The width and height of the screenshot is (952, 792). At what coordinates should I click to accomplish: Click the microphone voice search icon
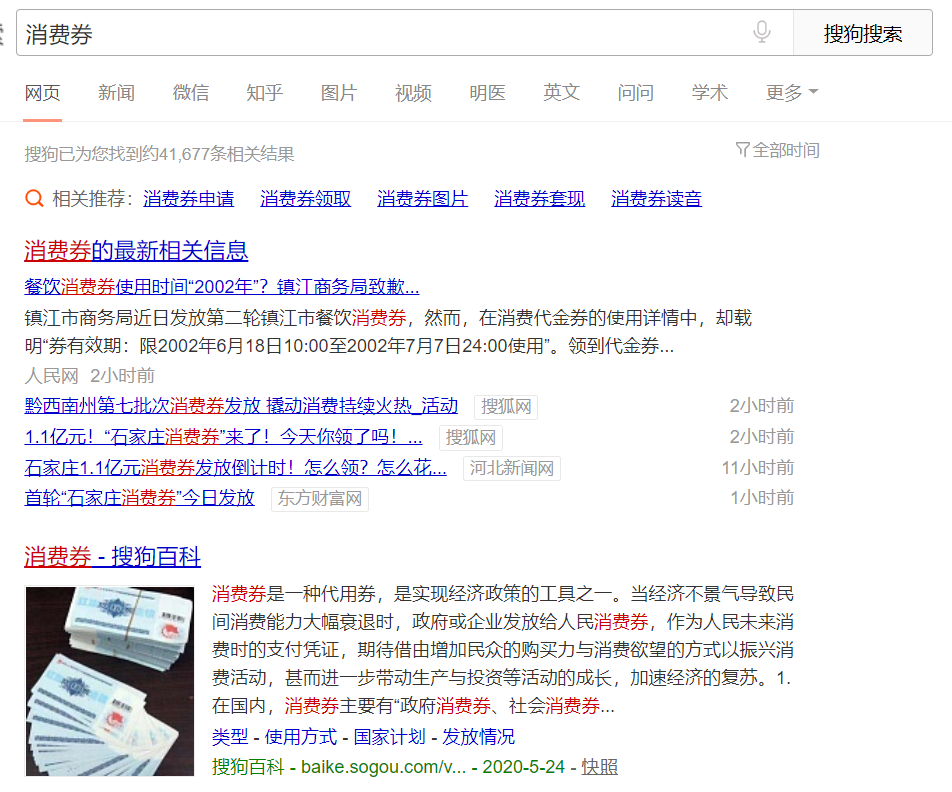click(761, 32)
